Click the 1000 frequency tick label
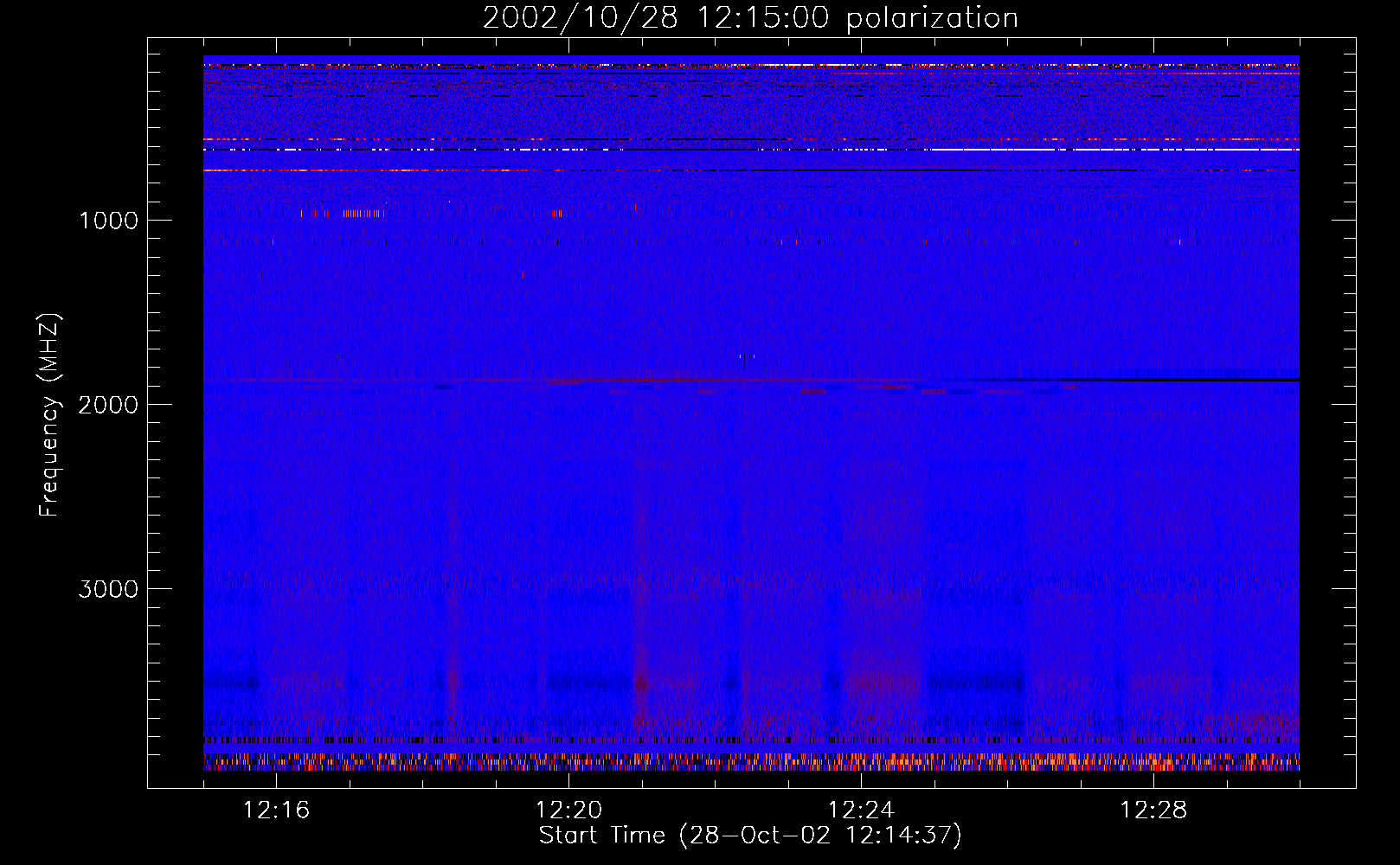This screenshot has height=865, width=1400. 108,221
